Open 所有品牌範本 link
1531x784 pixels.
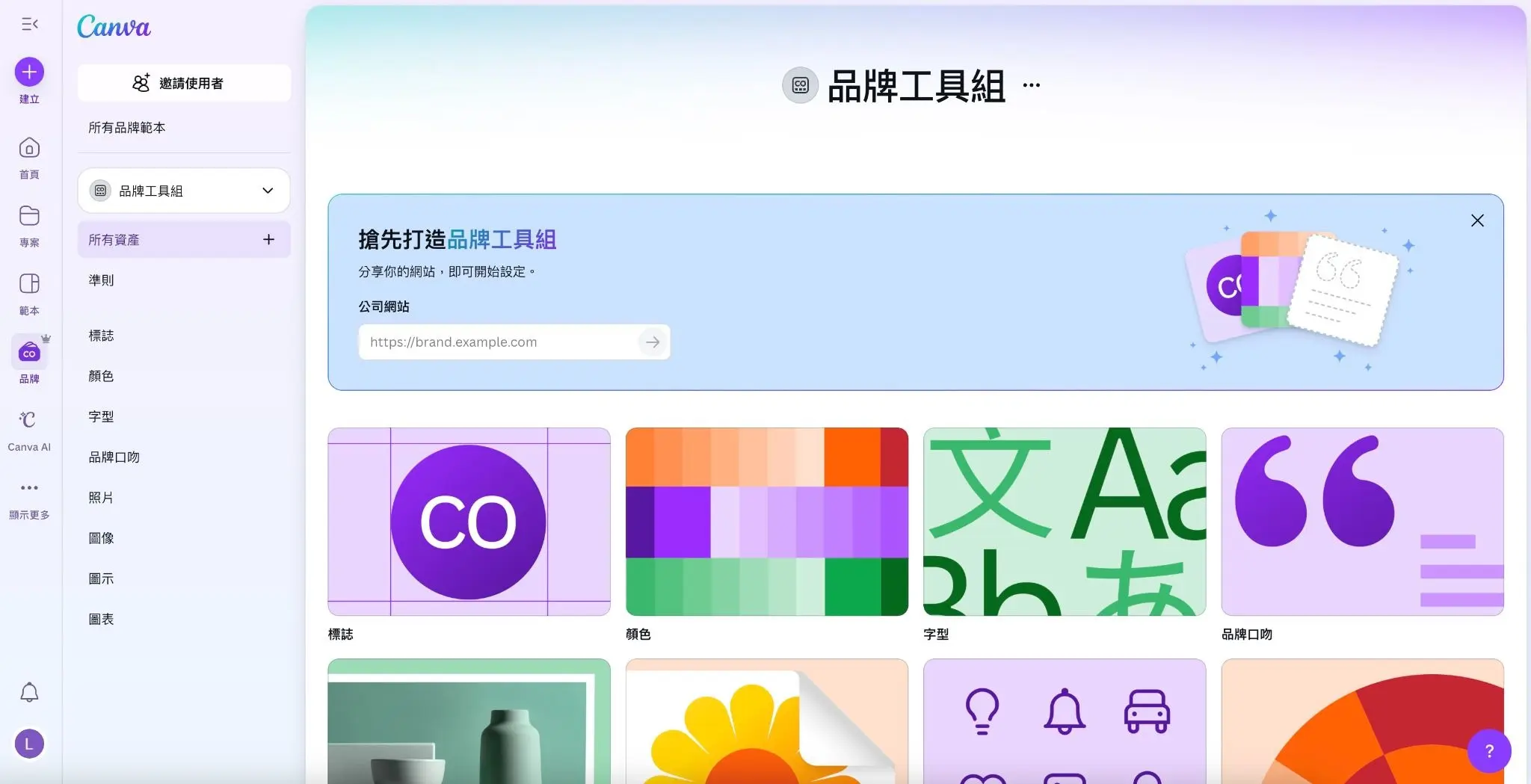127,128
